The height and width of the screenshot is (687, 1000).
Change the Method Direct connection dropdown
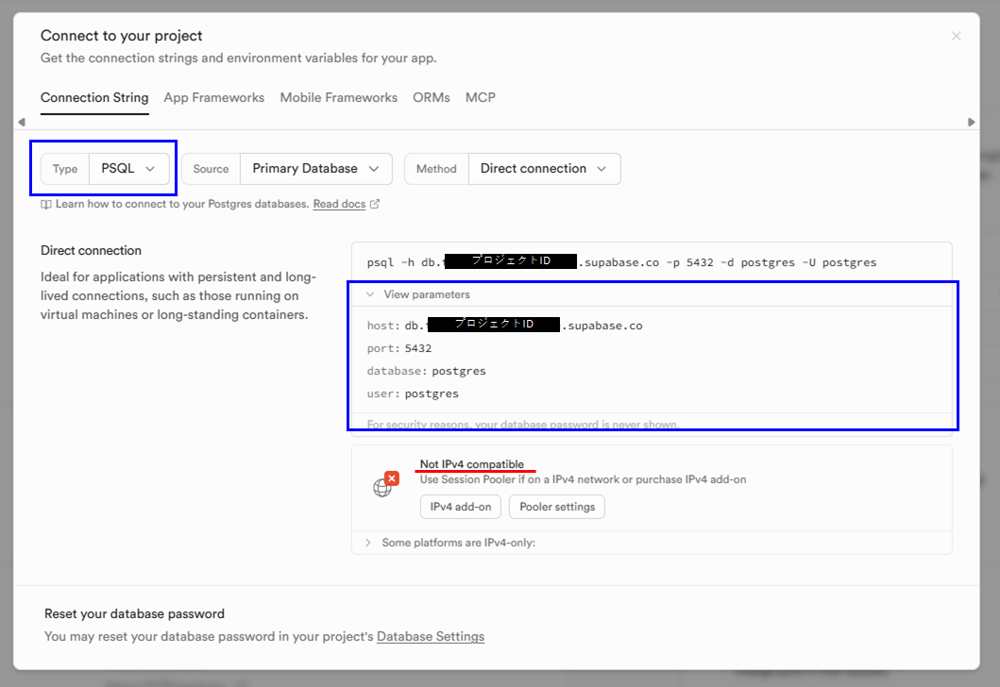pos(543,169)
